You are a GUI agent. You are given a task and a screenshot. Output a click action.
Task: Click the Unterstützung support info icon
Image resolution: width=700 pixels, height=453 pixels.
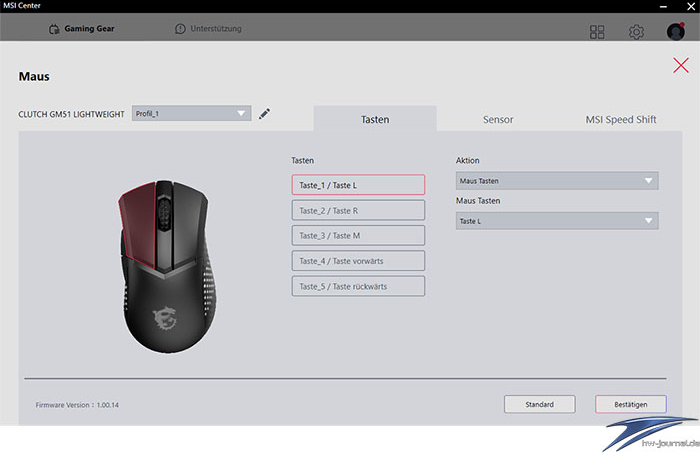pyautogui.click(x=180, y=29)
